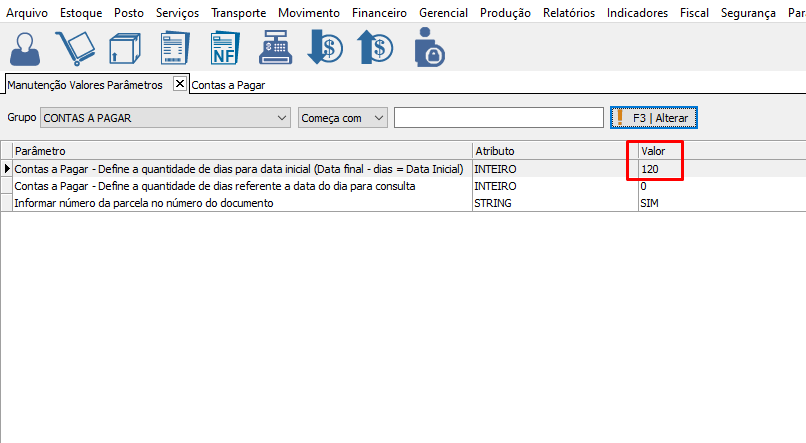Open the document list toolbar icon
806x443 pixels.
coord(174,47)
